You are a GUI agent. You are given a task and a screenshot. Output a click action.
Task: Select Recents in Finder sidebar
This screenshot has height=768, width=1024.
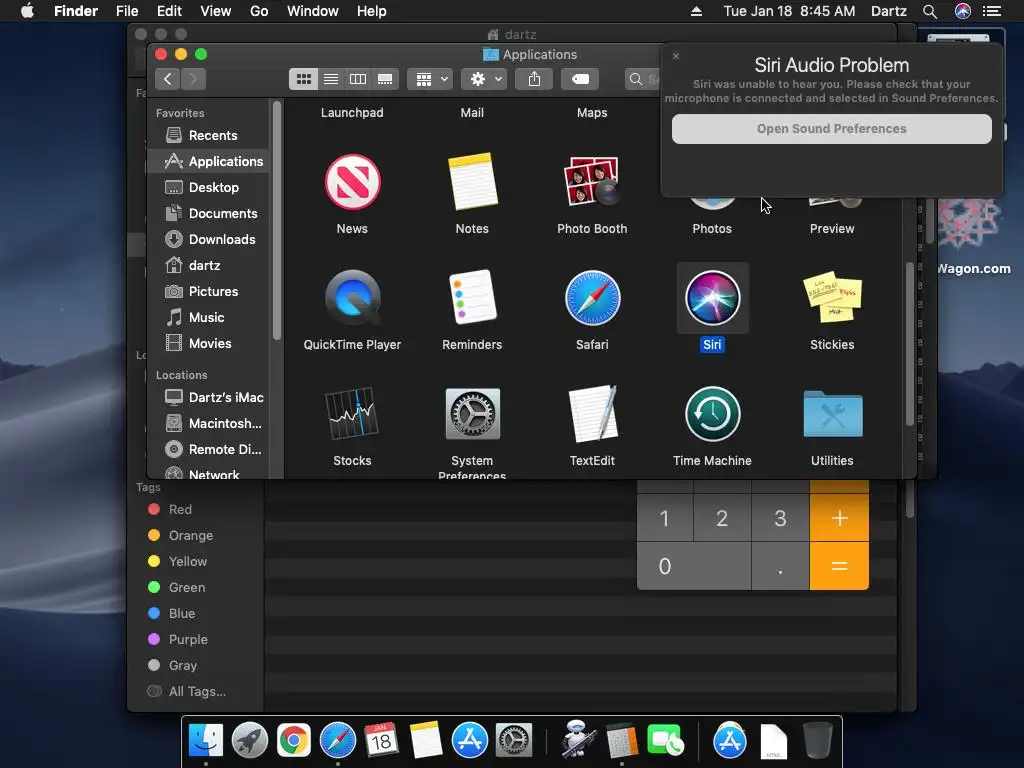(x=208, y=135)
